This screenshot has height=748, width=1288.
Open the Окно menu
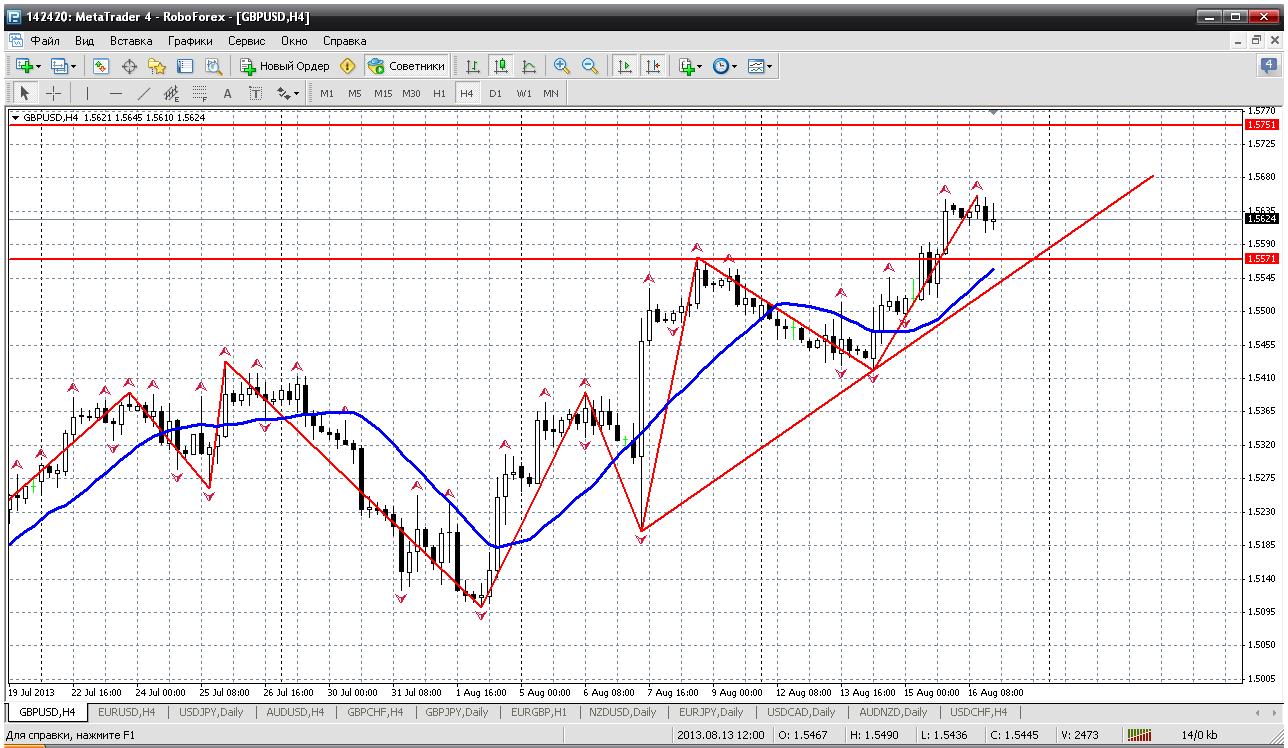click(x=294, y=41)
